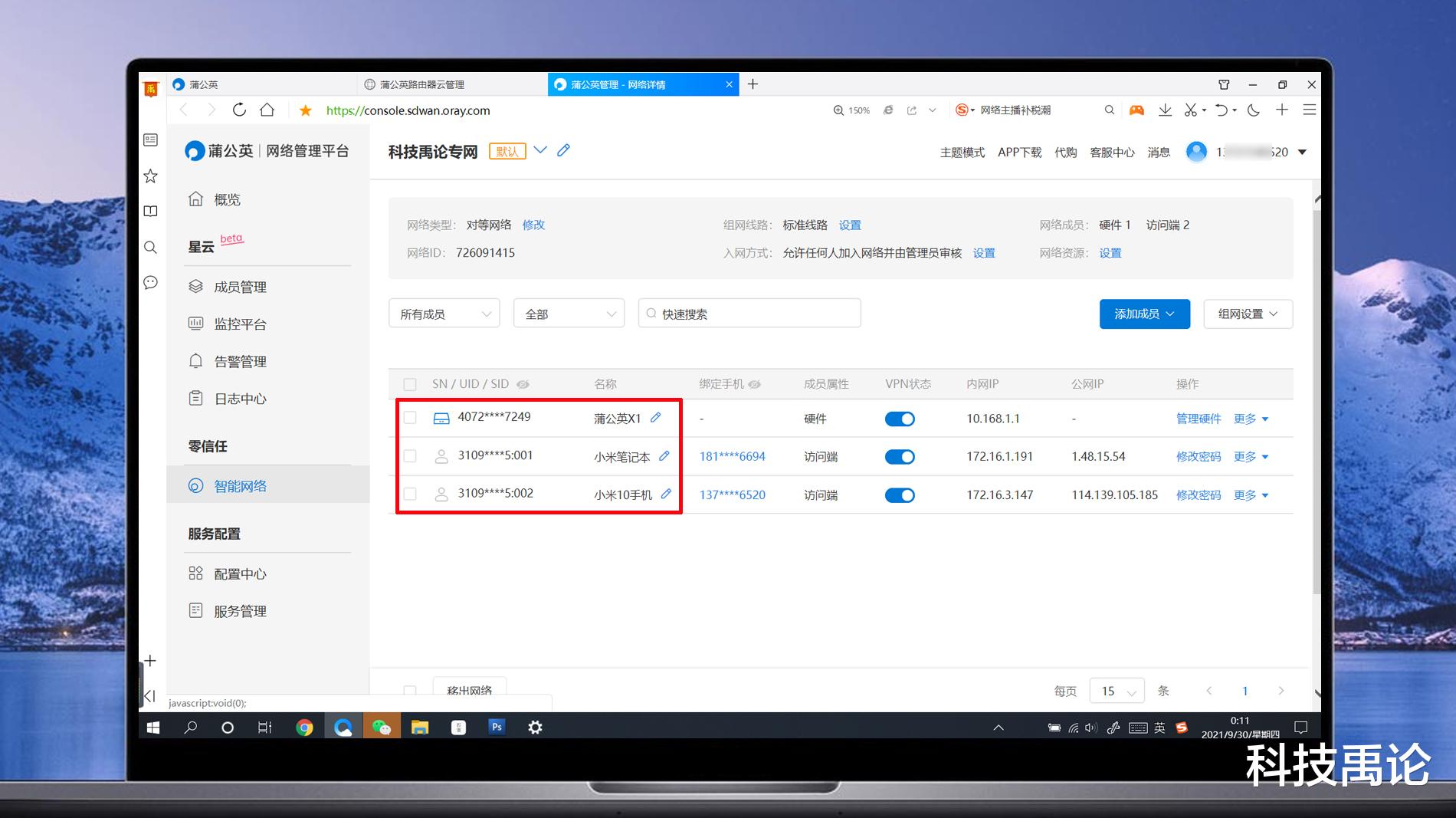Open 更多 menu for 小米10手机 row

(x=1251, y=495)
